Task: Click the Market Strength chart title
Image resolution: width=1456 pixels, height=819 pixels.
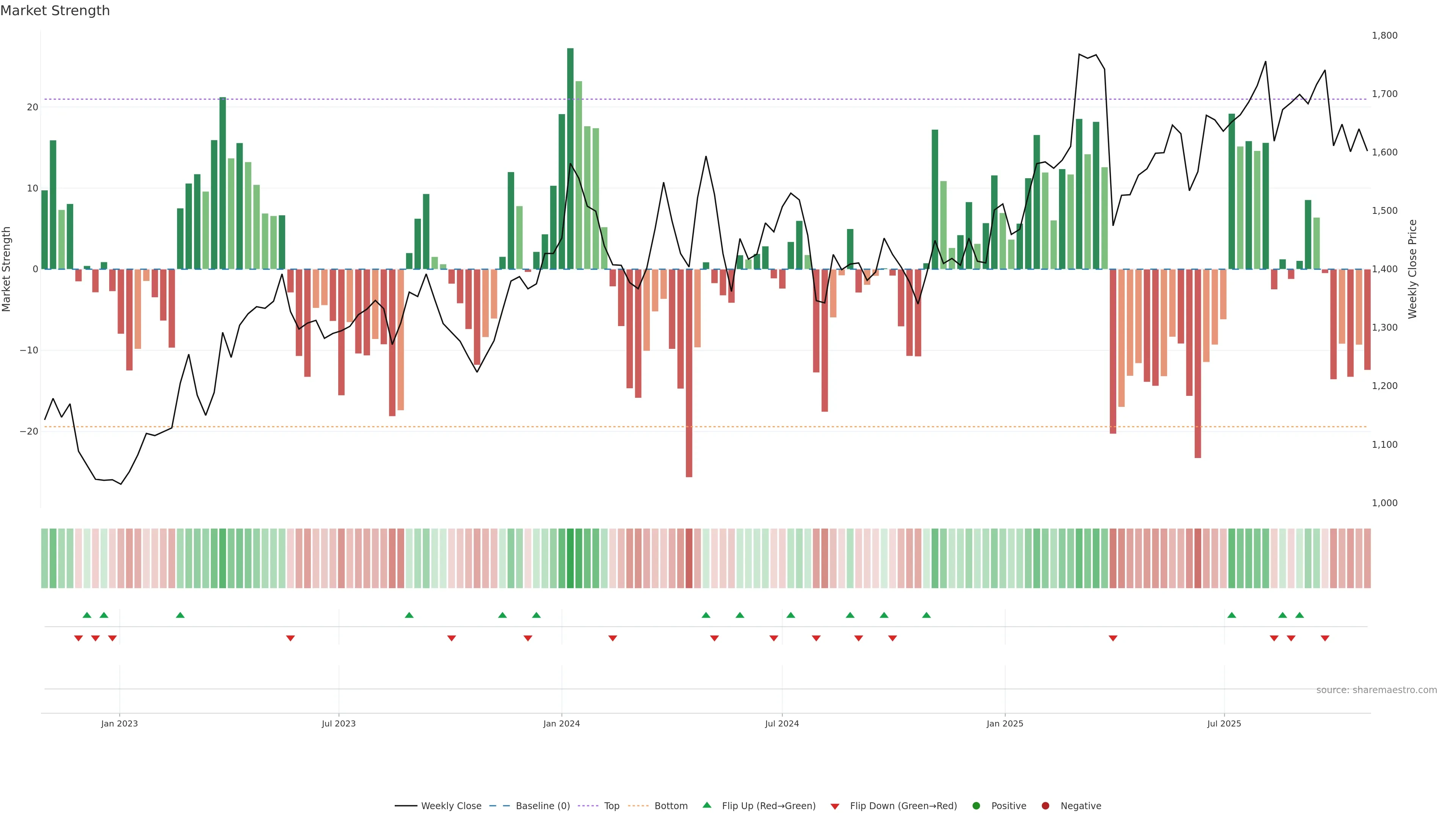Action: click(x=55, y=11)
